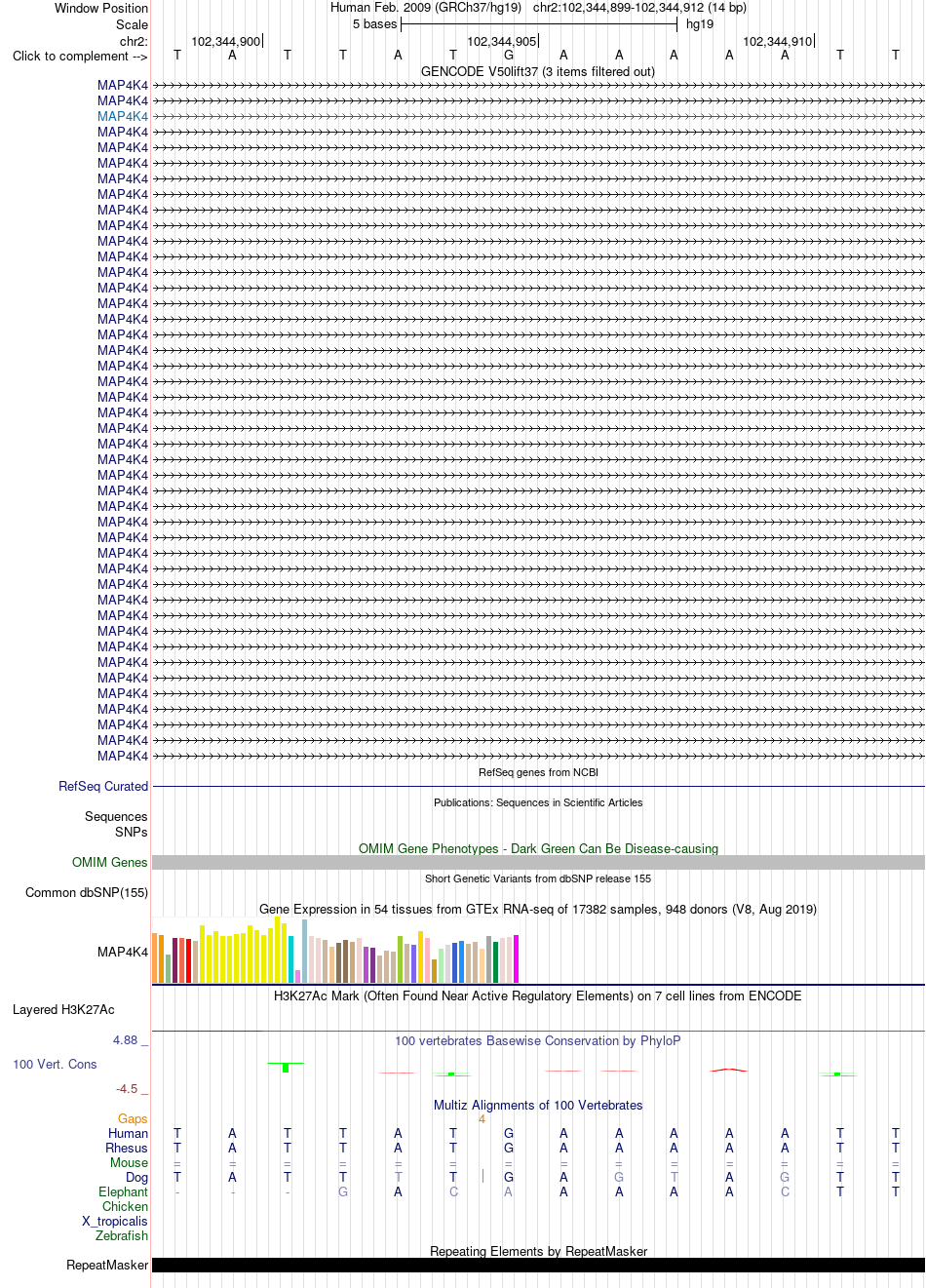
Task: Open 'Short Genetic Variants from dbSNP release 155' title
Action: (x=538, y=878)
